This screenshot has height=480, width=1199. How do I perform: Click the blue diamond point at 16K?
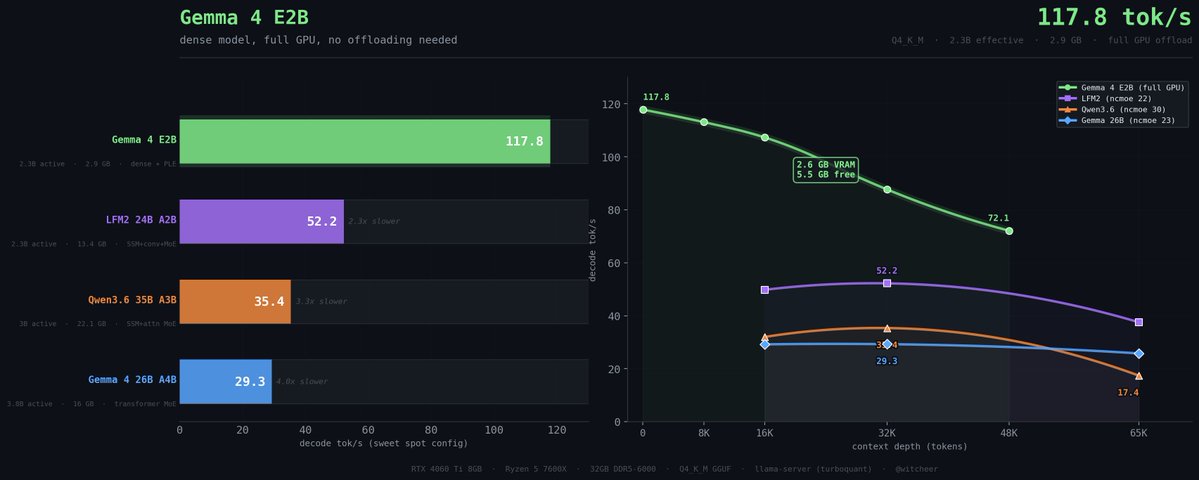click(765, 345)
